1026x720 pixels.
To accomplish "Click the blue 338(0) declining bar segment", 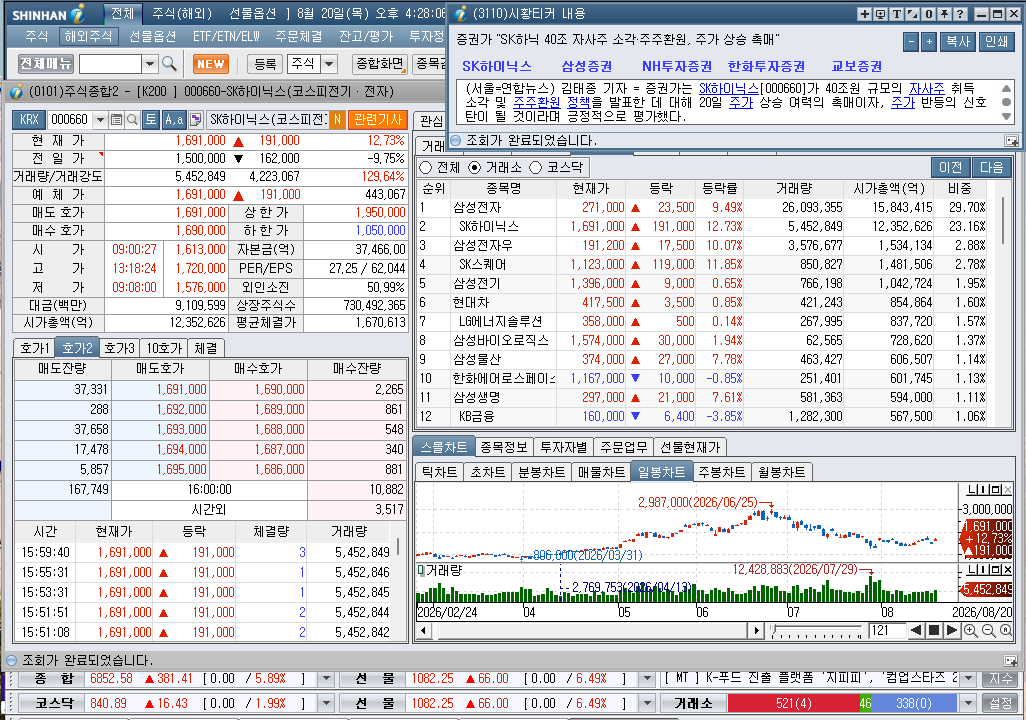I will [x=914, y=704].
